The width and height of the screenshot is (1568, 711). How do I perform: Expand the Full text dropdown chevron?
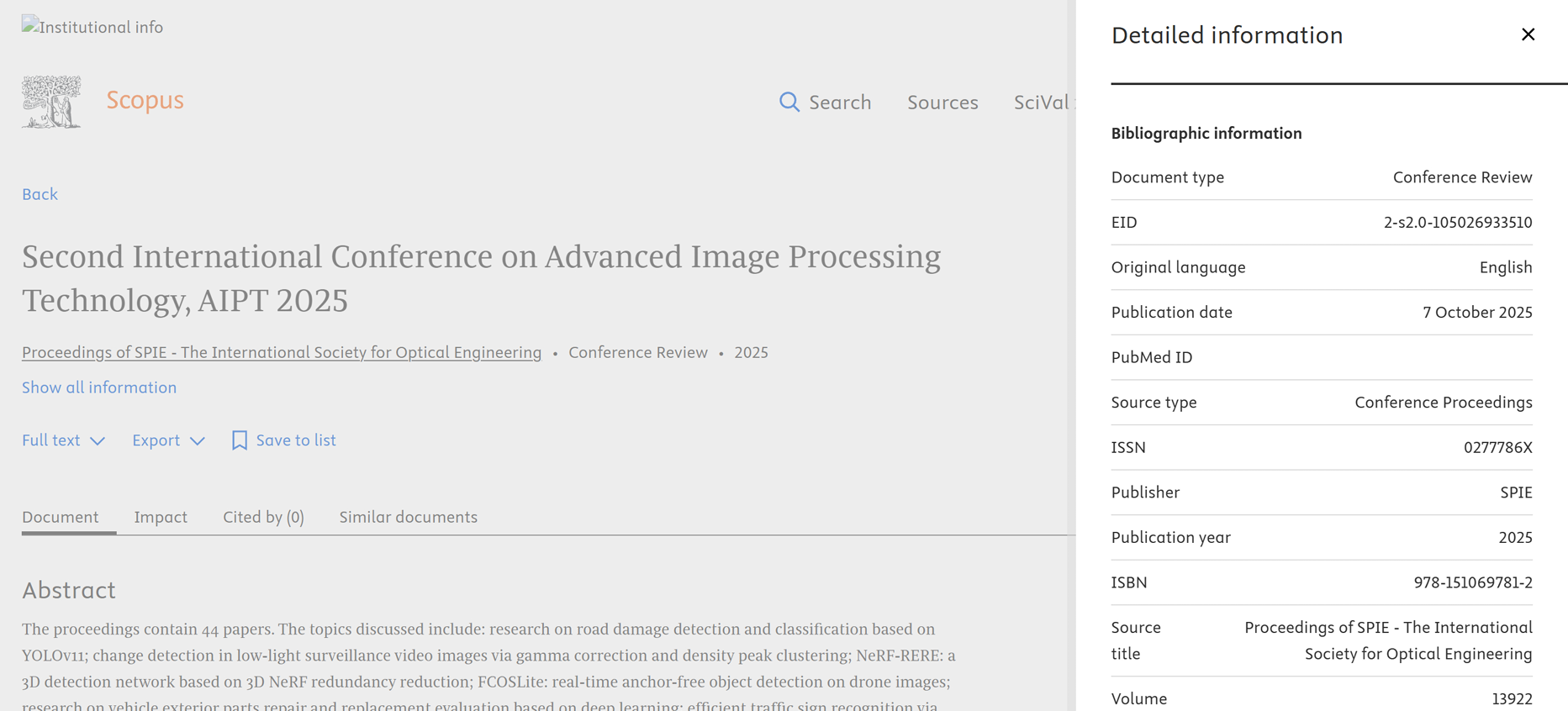(98, 441)
